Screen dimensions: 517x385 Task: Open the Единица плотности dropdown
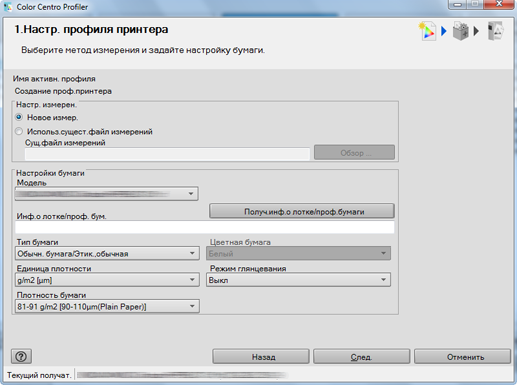click(107, 280)
